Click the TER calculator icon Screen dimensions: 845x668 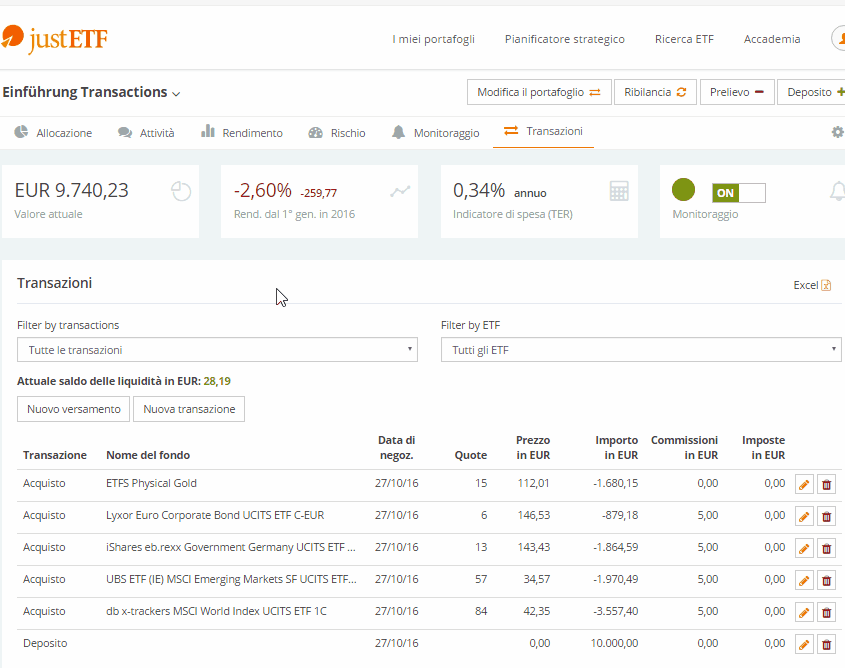pos(619,191)
